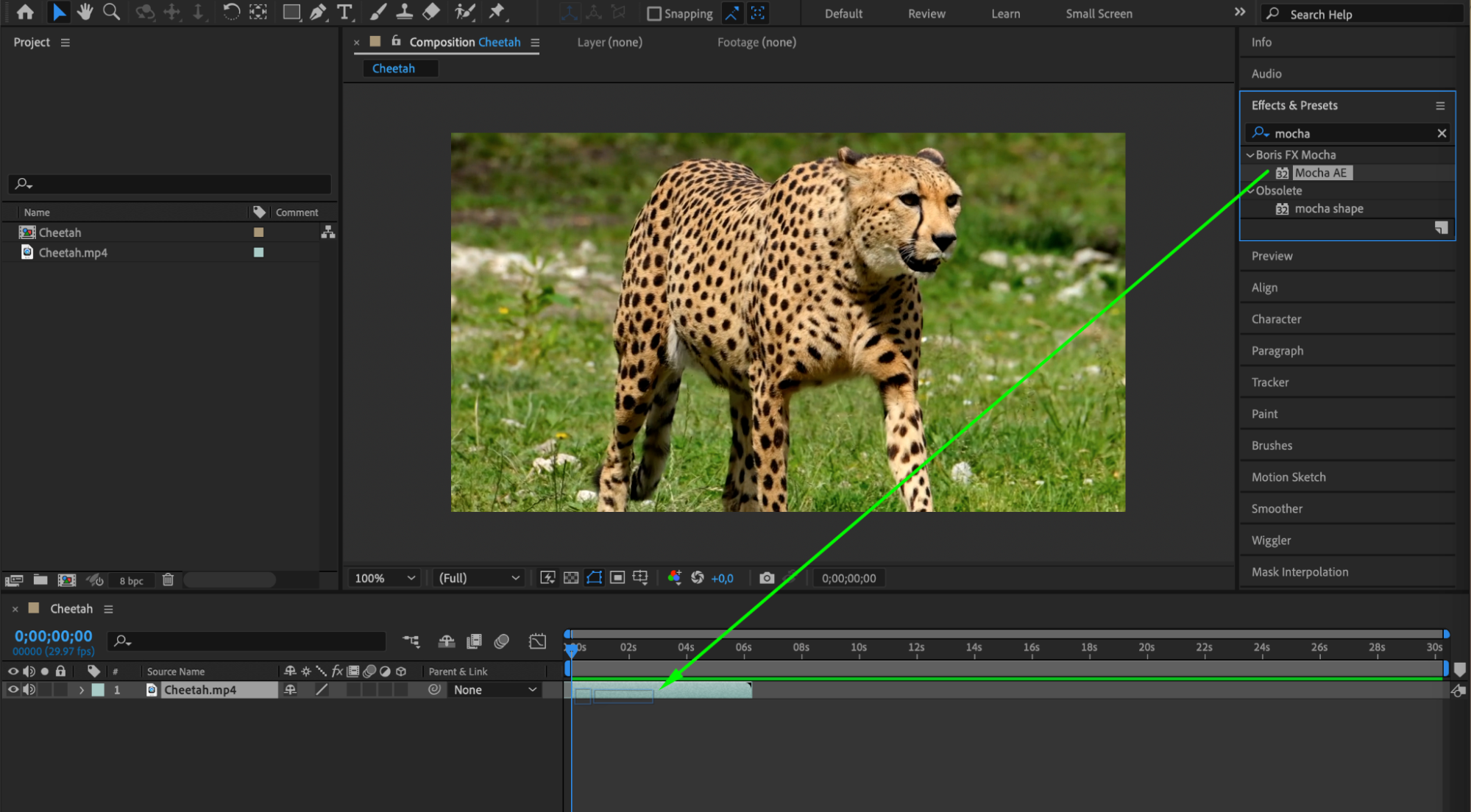Mute audio of Cheetah.mp4 layer
1471x812 pixels.
(29, 690)
